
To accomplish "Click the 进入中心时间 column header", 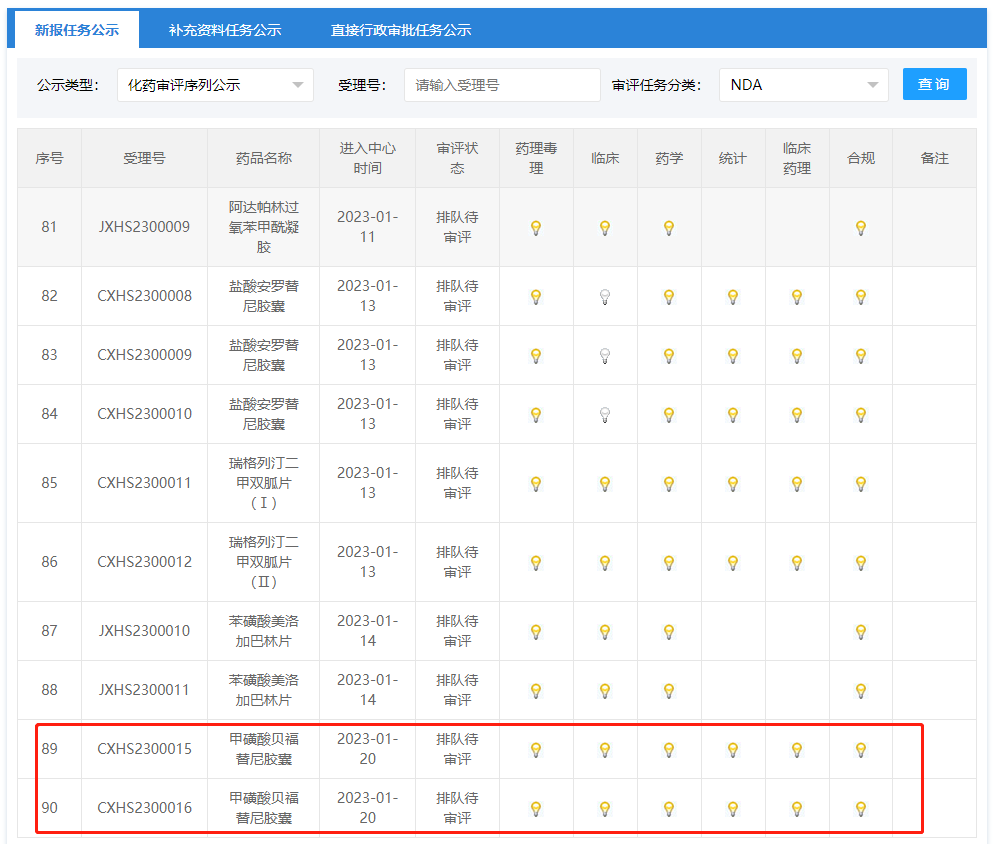I will pyautogui.click(x=367, y=158).
